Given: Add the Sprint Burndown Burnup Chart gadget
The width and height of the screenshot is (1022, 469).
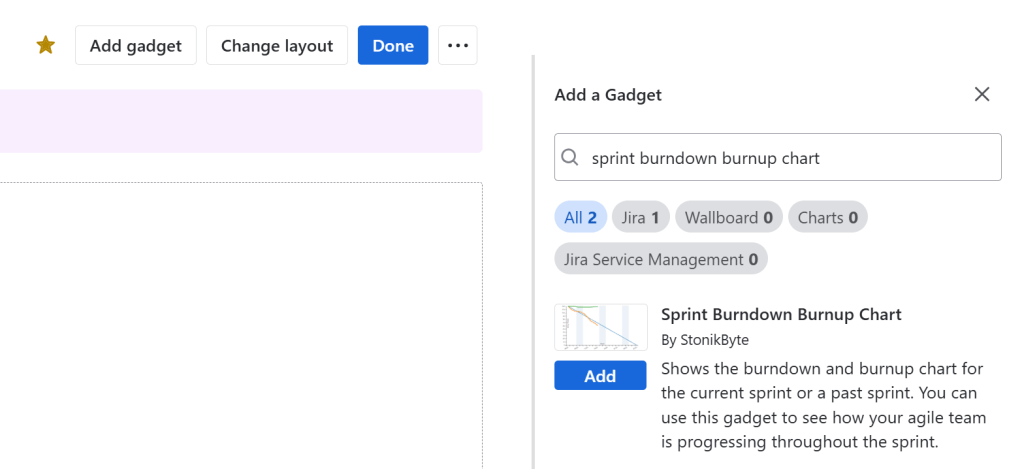Looking at the screenshot, I should point(600,376).
